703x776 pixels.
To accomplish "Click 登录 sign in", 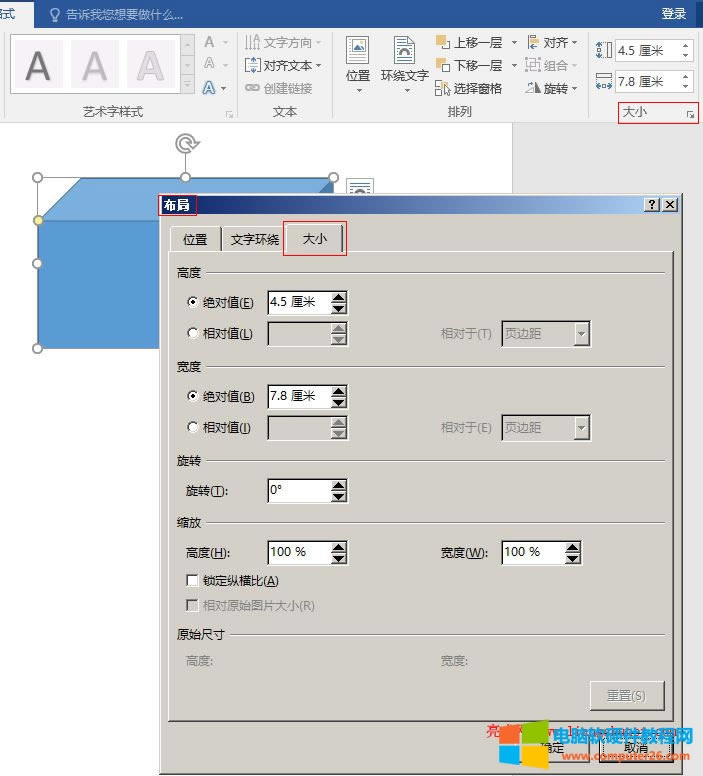I will click(674, 13).
